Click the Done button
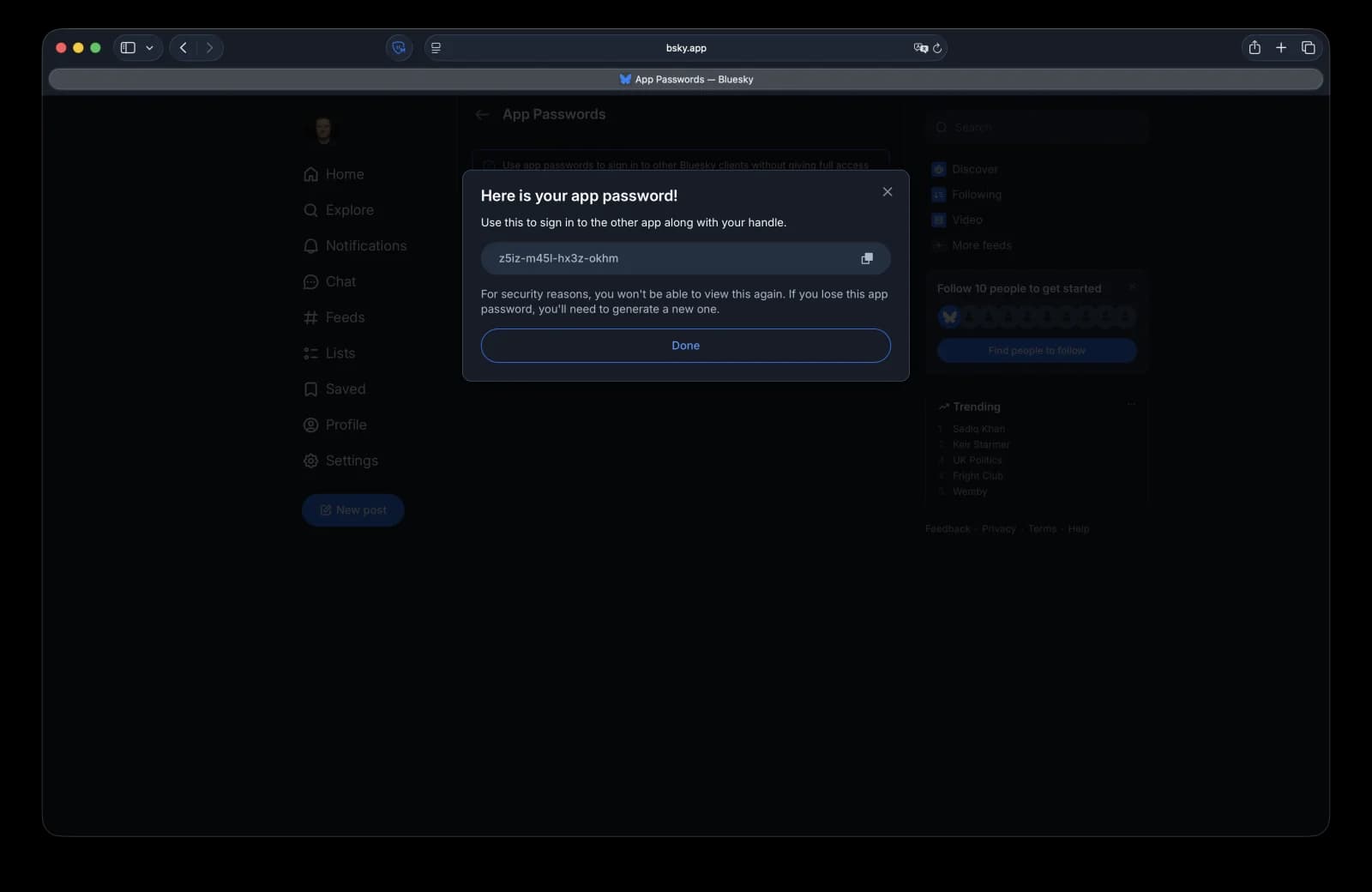Image resolution: width=1372 pixels, height=892 pixels. click(x=685, y=346)
